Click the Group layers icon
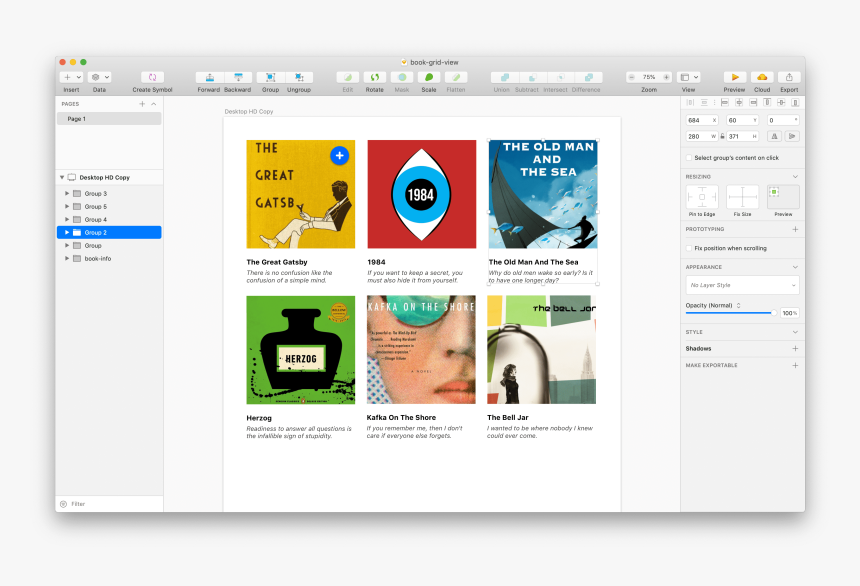Screen dimensions: 860x586 270,77
